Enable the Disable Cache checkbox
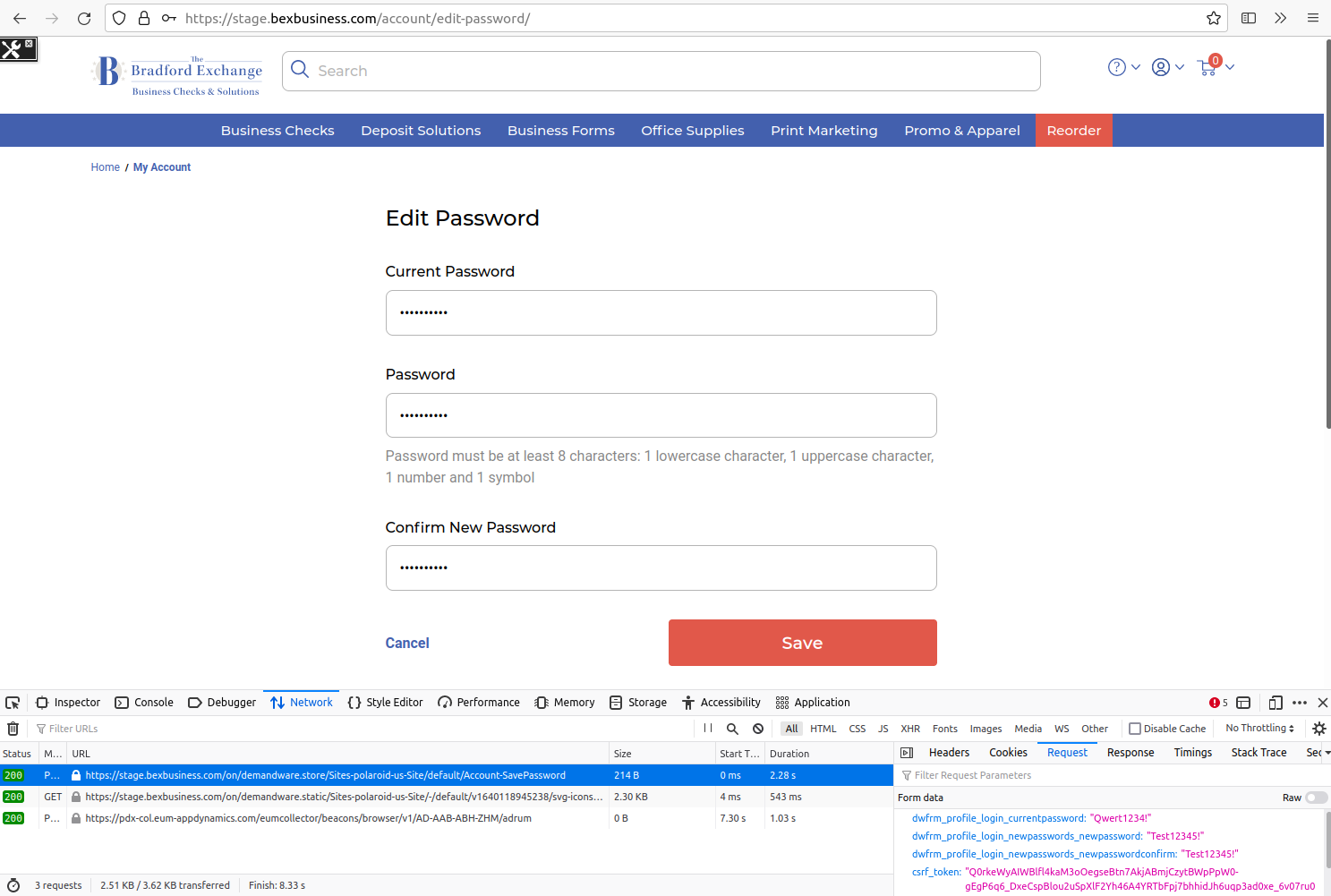 [1135, 729]
